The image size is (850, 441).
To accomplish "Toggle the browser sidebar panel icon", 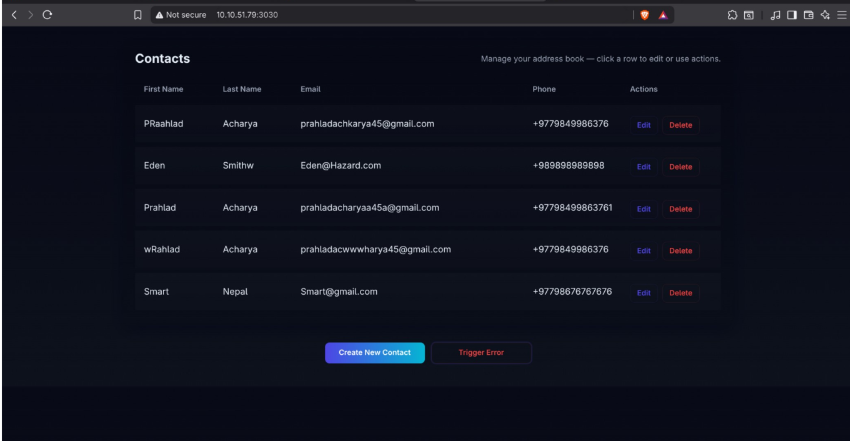I will (792, 15).
